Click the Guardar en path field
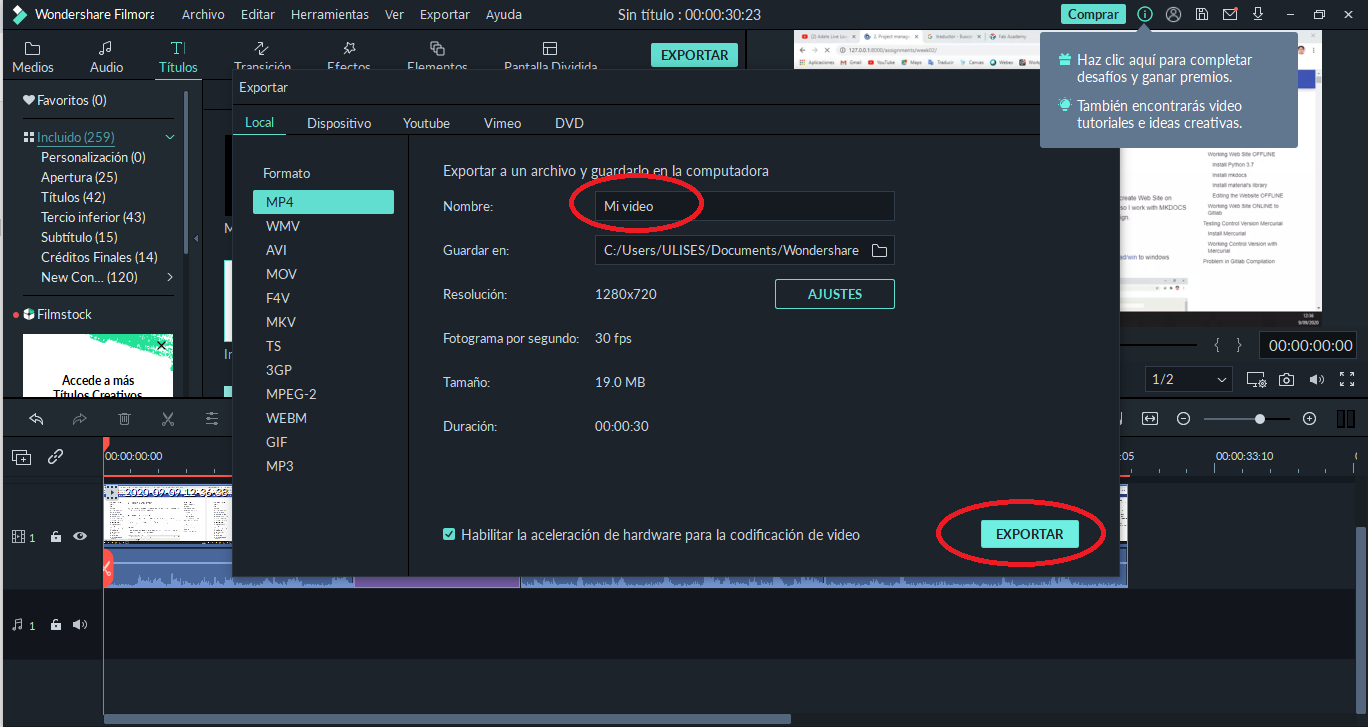The width and height of the screenshot is (1368, 727). pyautogui.click(x=744, y=250)
